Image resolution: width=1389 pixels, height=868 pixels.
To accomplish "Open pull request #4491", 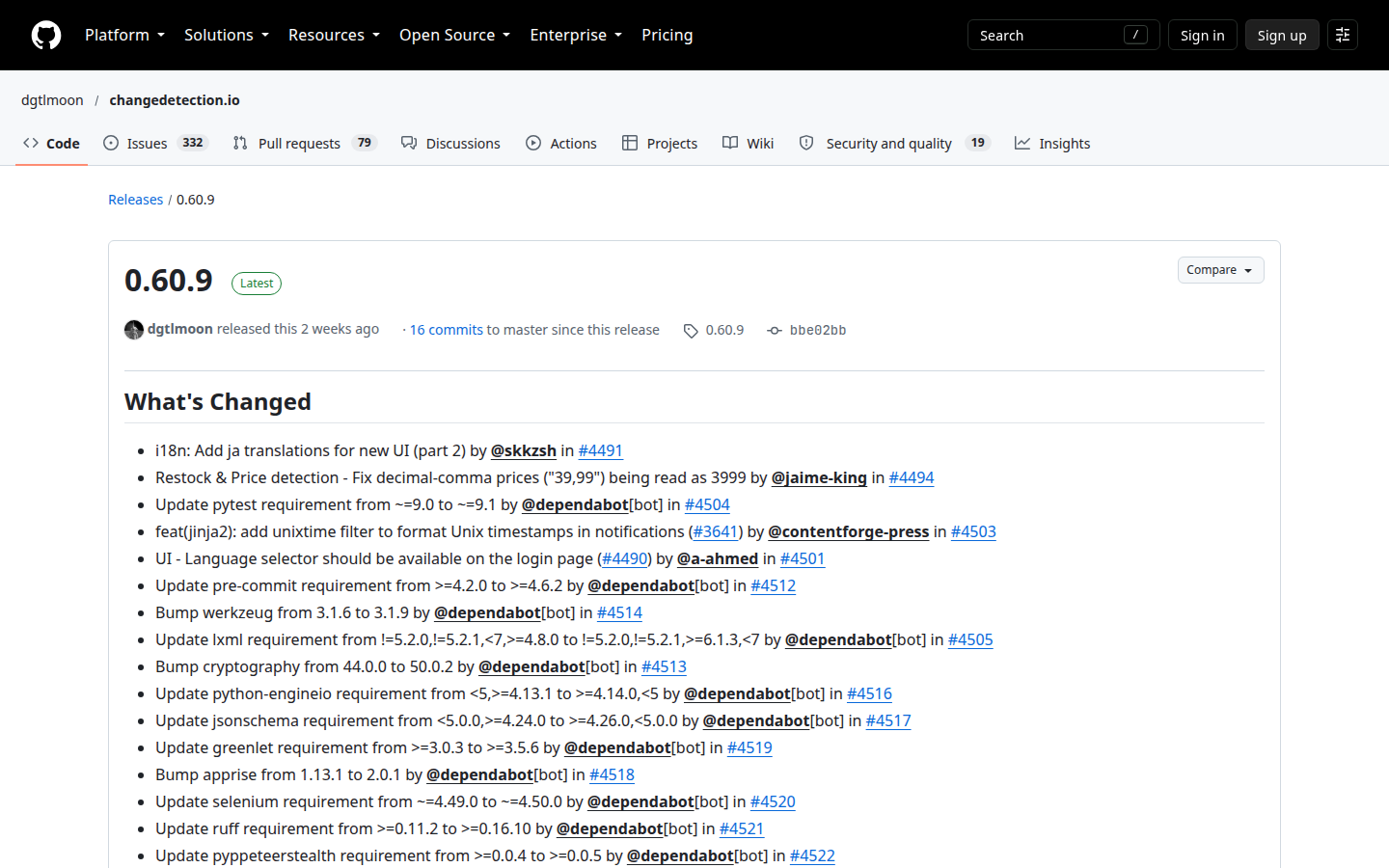I will 600,450.
